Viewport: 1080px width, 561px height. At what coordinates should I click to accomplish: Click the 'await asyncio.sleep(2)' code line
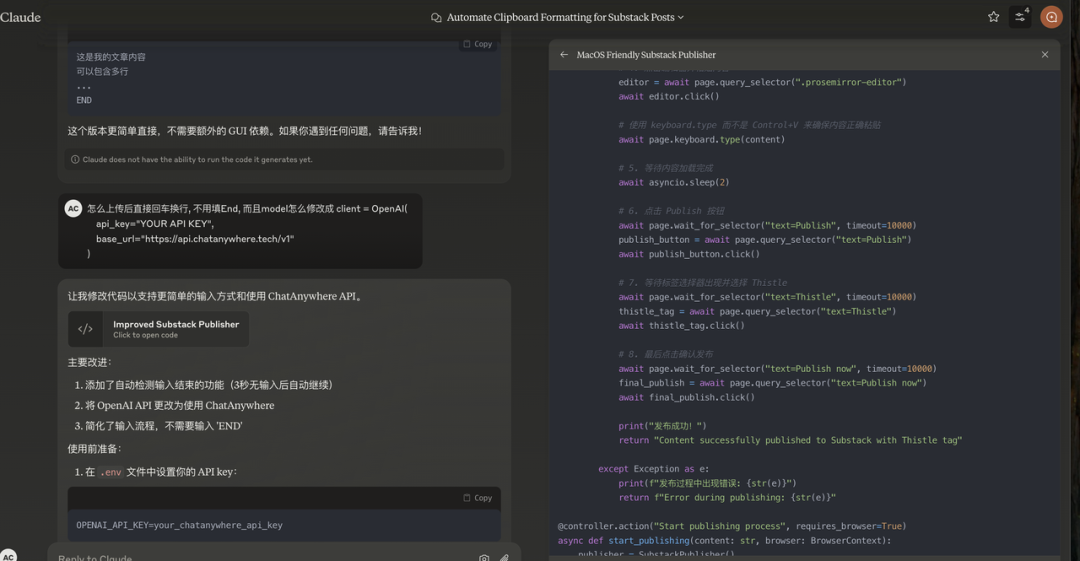[674, 183]
